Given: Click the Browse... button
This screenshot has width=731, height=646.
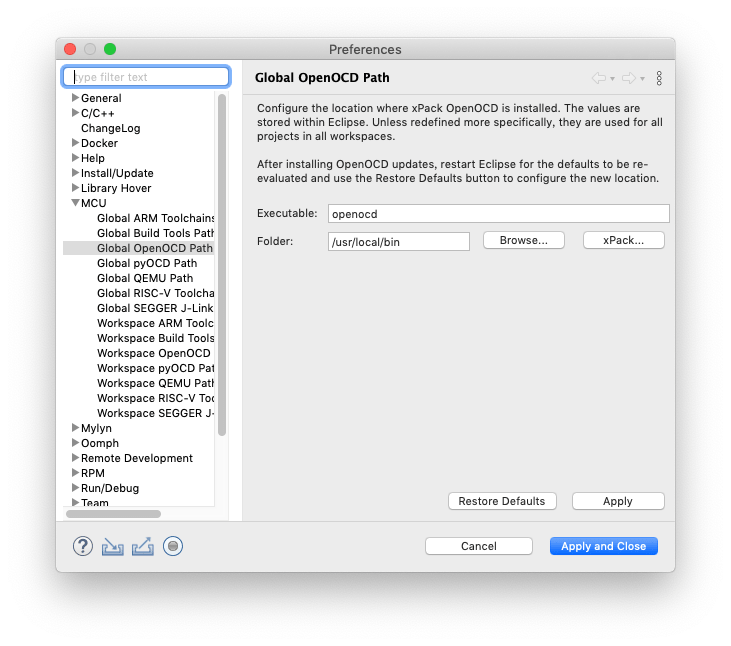Looking at the screenshot, I should click(x=524, y=241).
